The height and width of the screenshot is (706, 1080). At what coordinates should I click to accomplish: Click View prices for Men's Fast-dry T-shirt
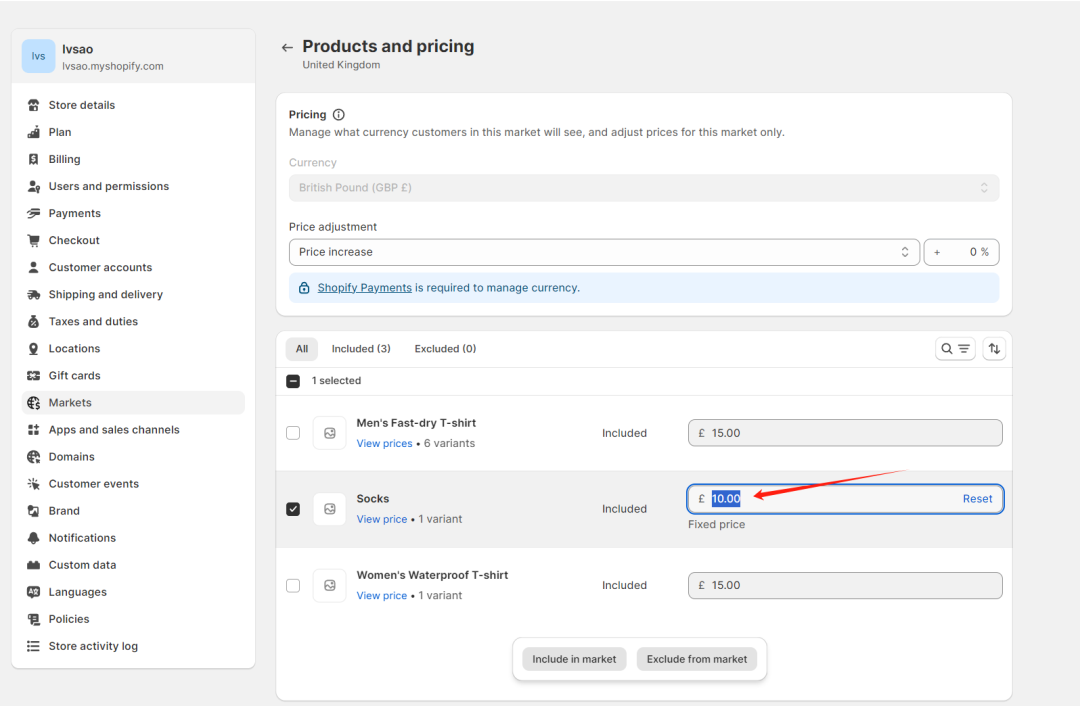pos(384,444)
